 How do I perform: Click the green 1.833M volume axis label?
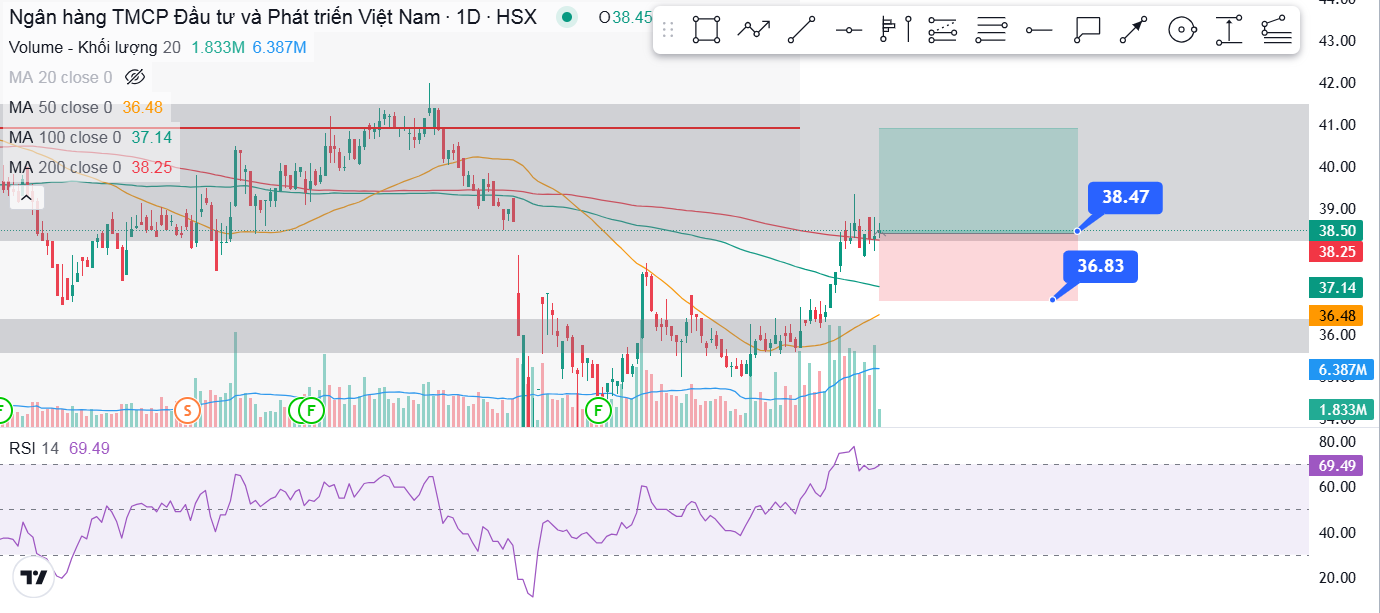click(x=1340, y=409)
